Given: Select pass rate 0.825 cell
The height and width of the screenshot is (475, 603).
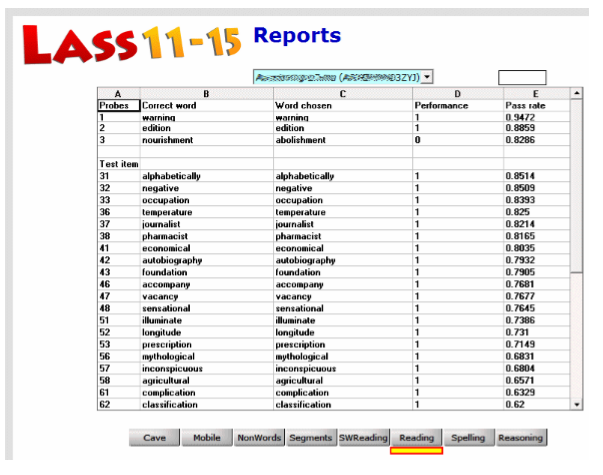Looking at the screenshot, I should (536, 212).
